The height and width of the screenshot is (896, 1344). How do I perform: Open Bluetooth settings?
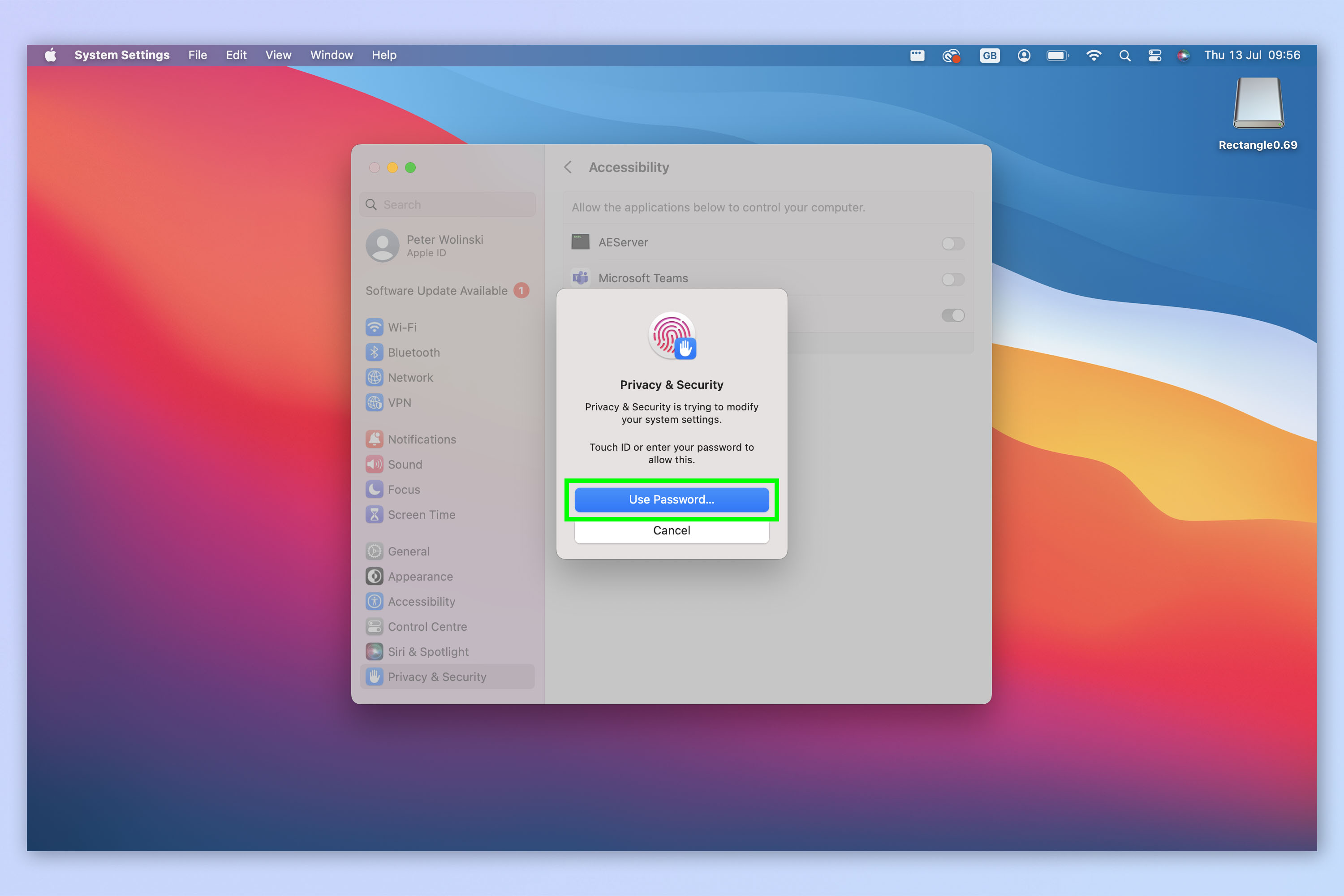tap(415, 352)
